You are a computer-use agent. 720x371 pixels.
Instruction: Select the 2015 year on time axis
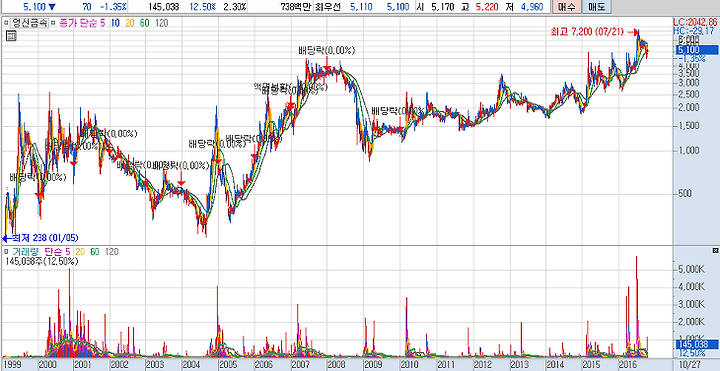pyautogui.click(x=590, y=364)
